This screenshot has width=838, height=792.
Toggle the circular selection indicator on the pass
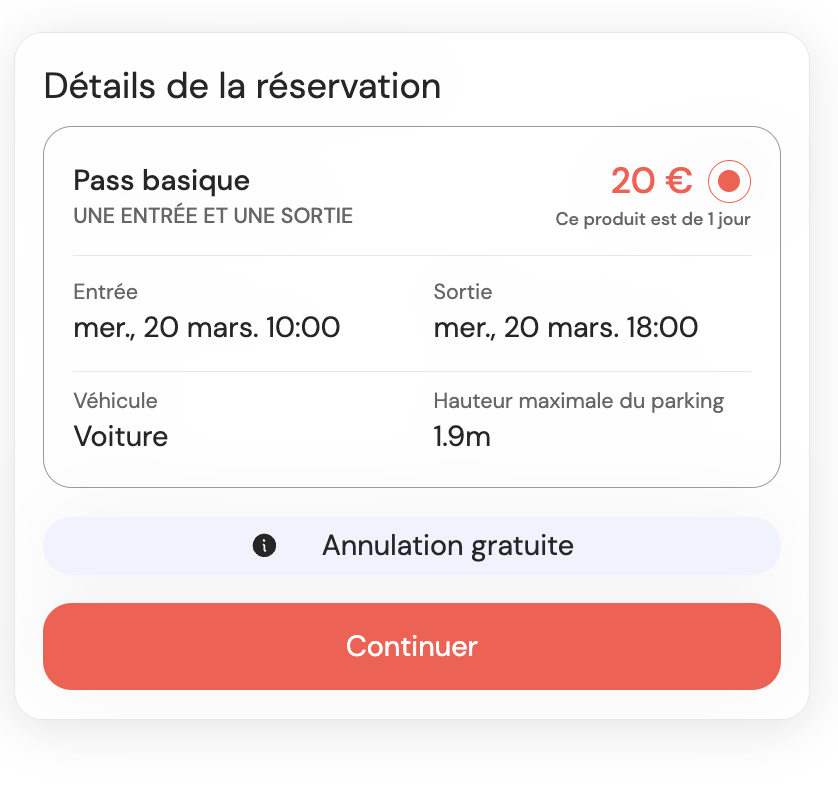click(x=729, y=181)
